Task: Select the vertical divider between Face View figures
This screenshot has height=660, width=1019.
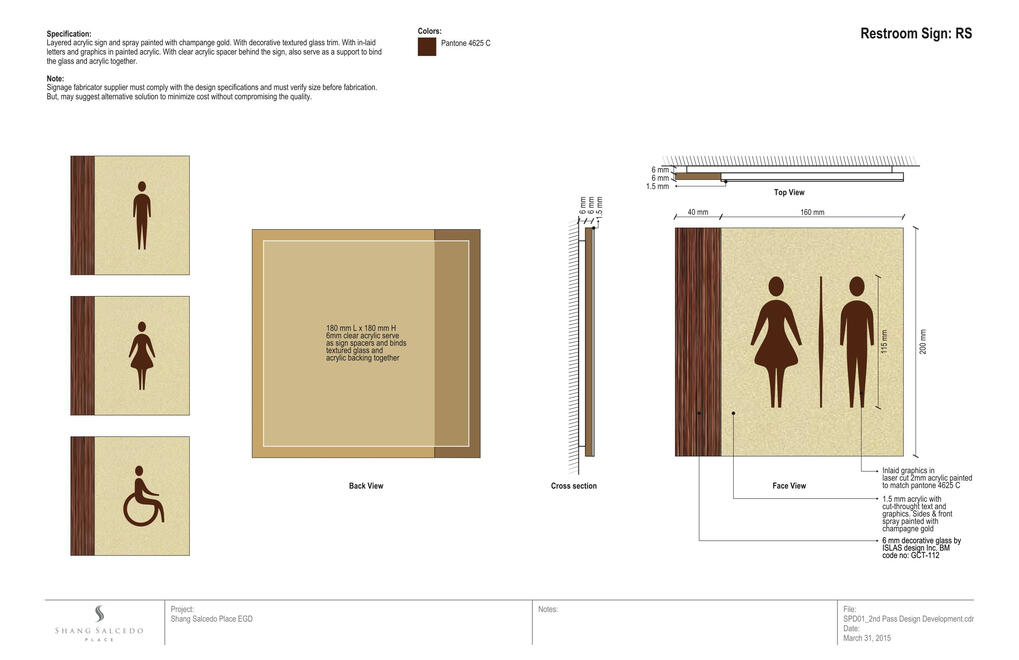Action: click(819, 342)
